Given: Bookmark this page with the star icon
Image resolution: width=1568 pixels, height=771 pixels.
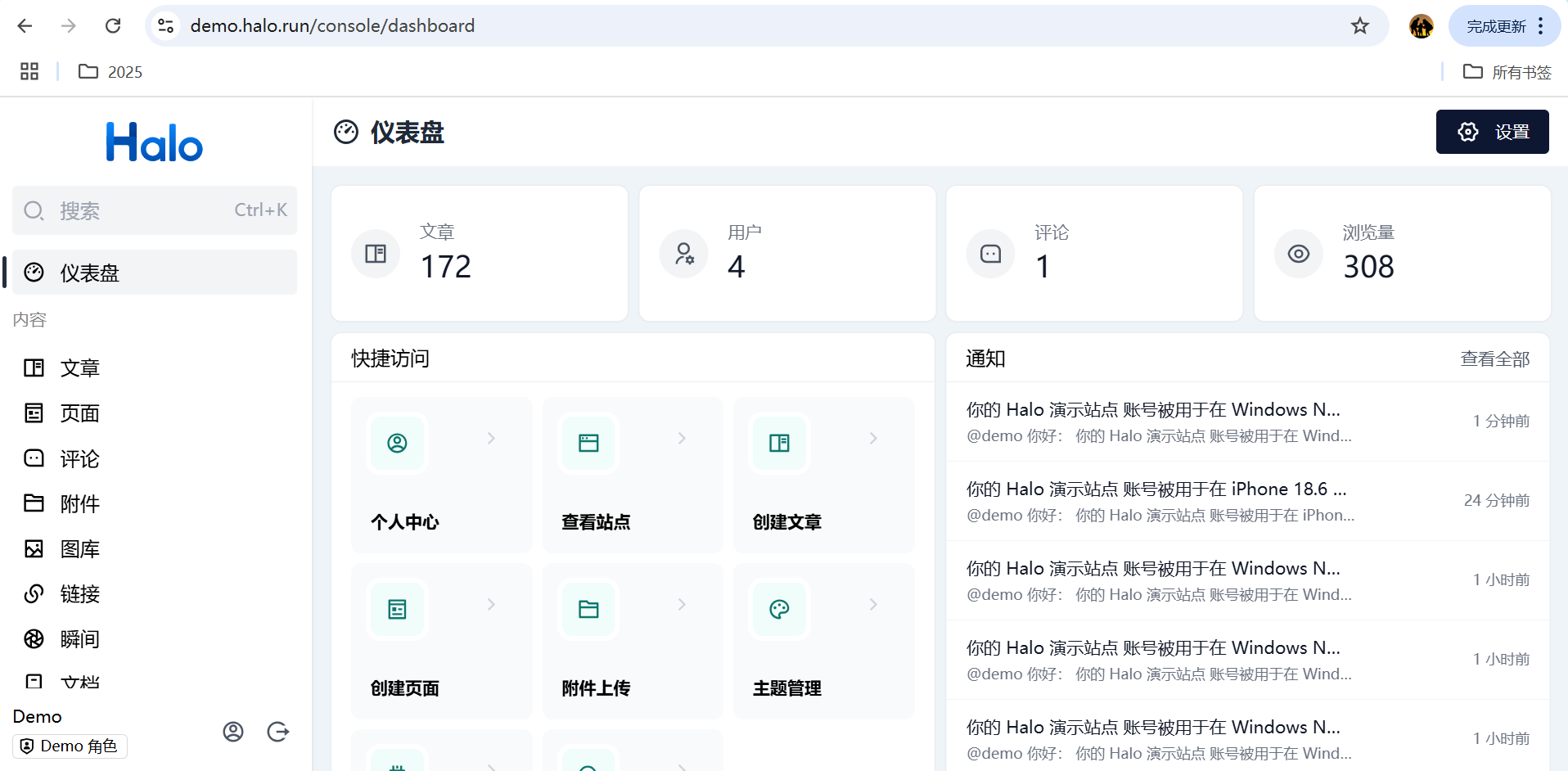Looking at the screenshot, I should (1360, 26).
